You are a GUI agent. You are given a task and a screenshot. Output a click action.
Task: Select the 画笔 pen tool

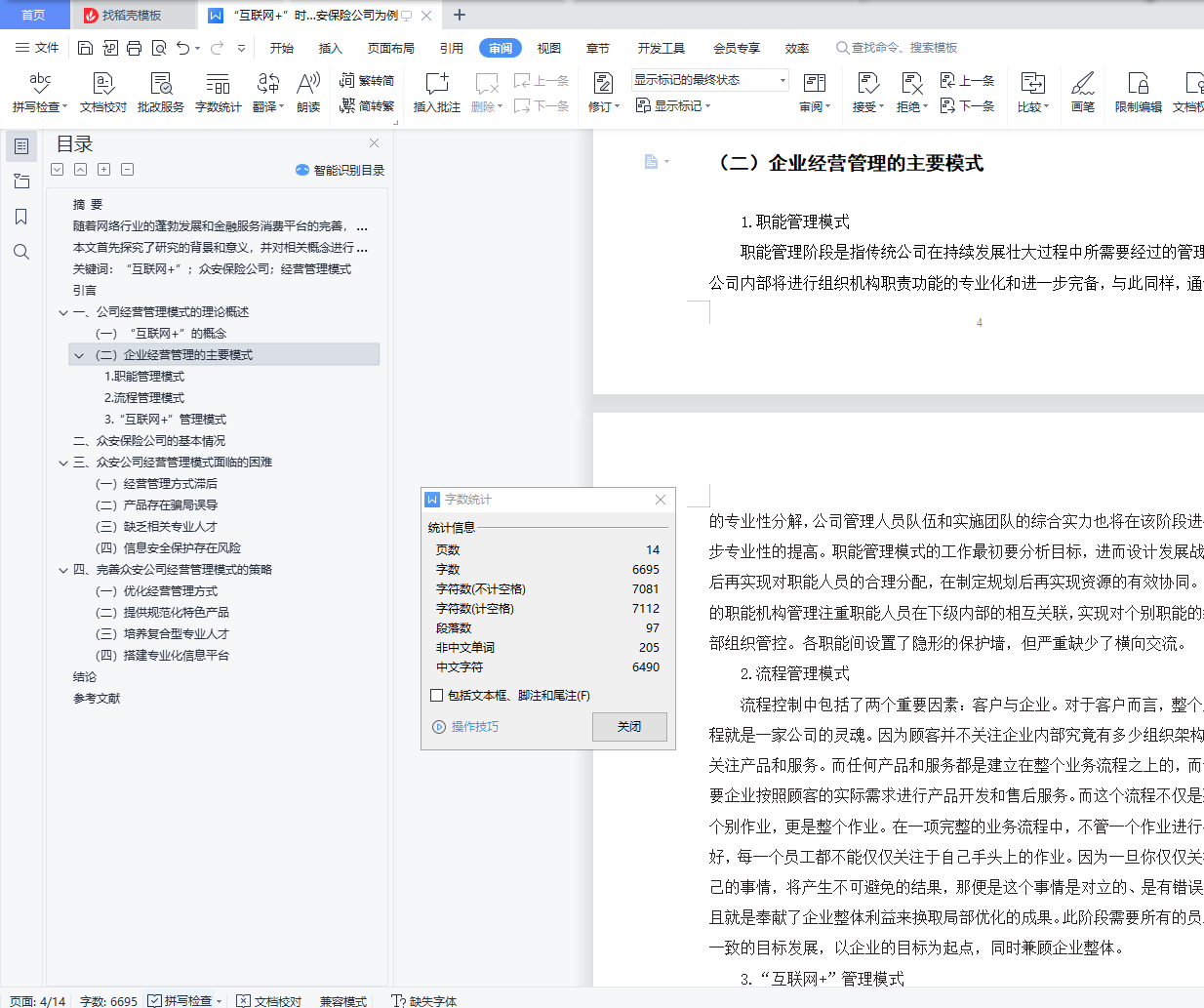pos(1083,93)
